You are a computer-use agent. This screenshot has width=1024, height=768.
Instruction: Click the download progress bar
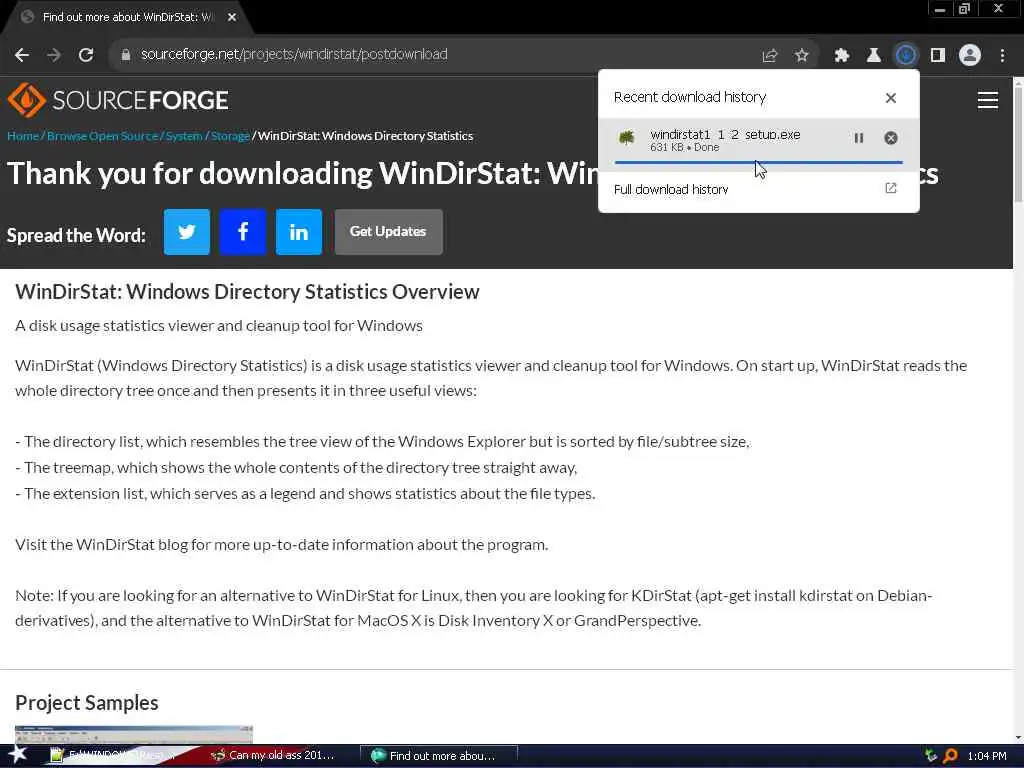(x=758, y=162)
